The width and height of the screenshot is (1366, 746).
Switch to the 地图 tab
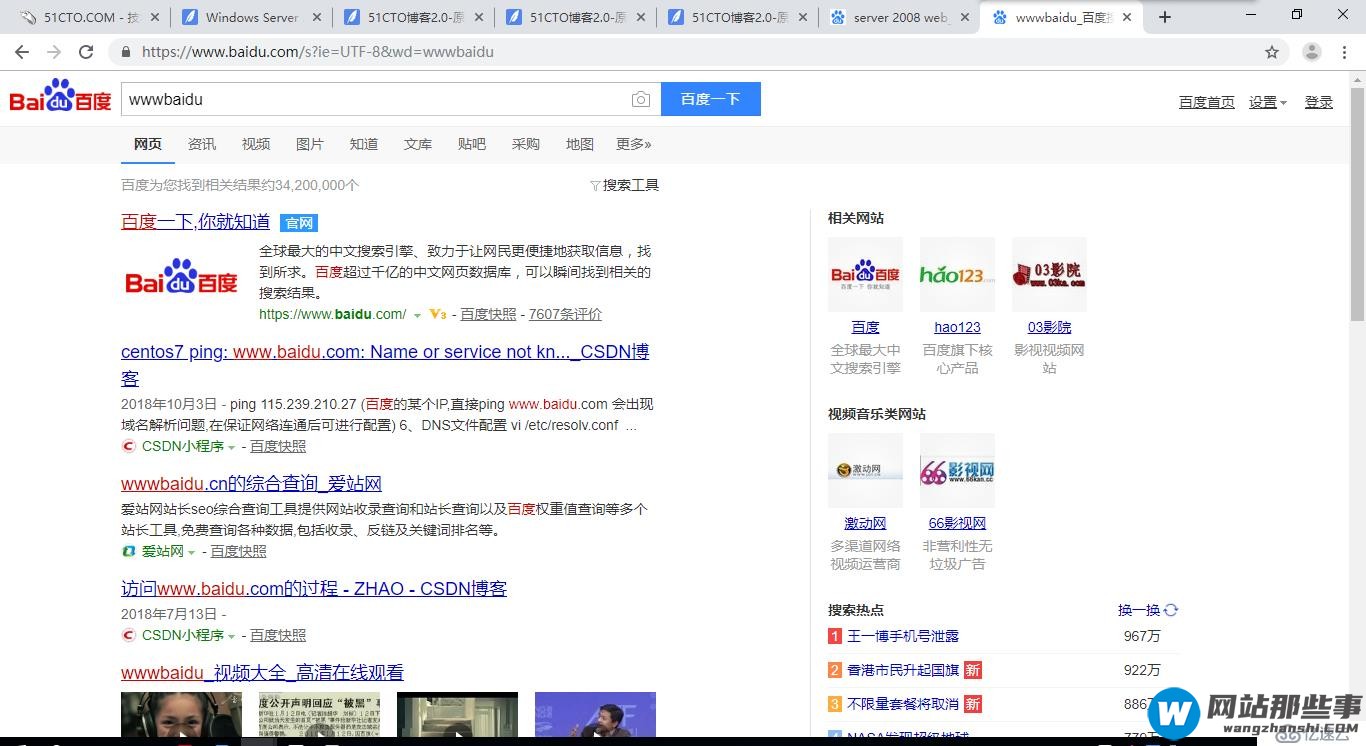[580, 144]
